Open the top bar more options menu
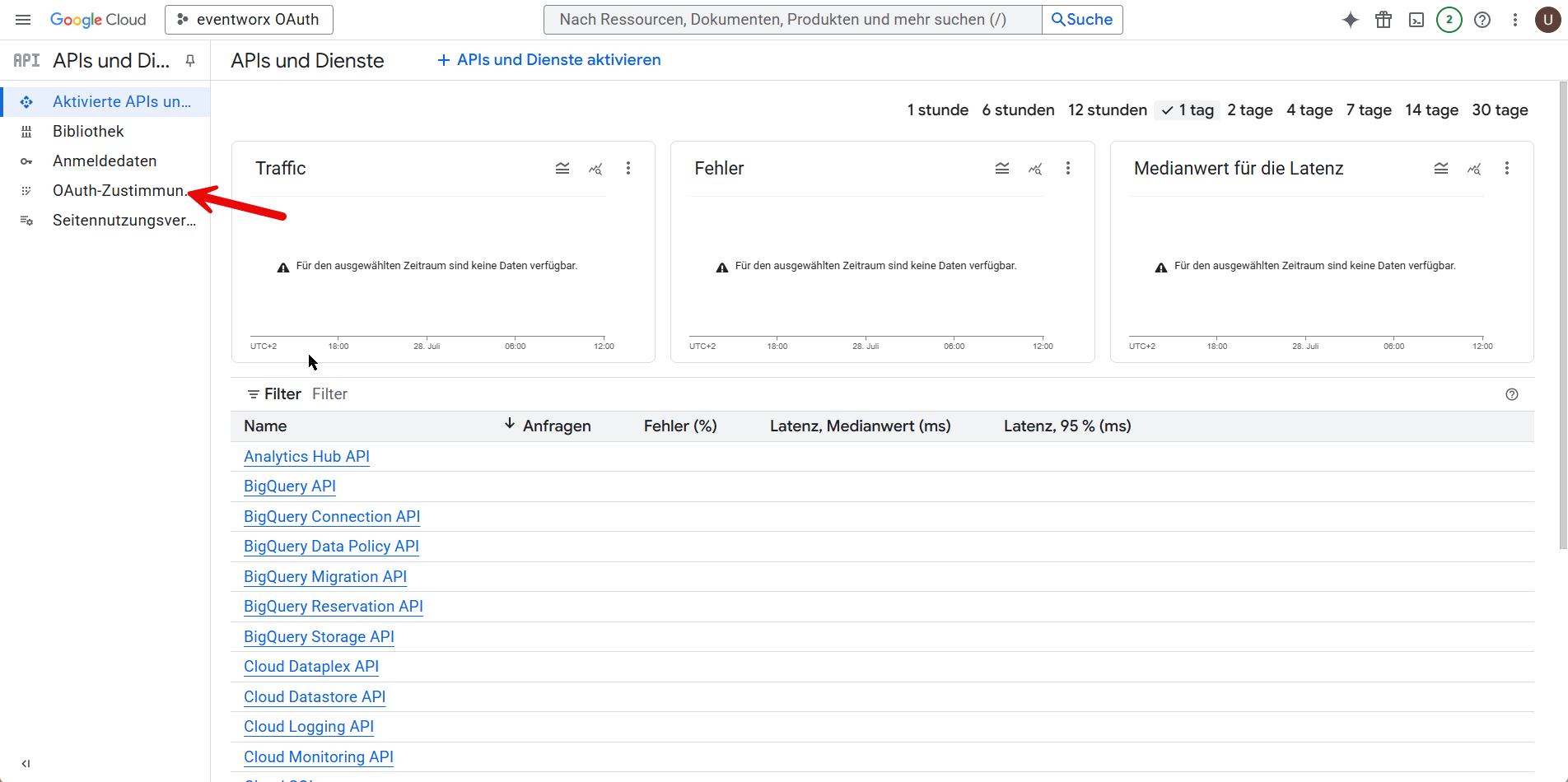Image resolution: width=1568 pixels, height=782 pixels. [x=1515, y=20]
